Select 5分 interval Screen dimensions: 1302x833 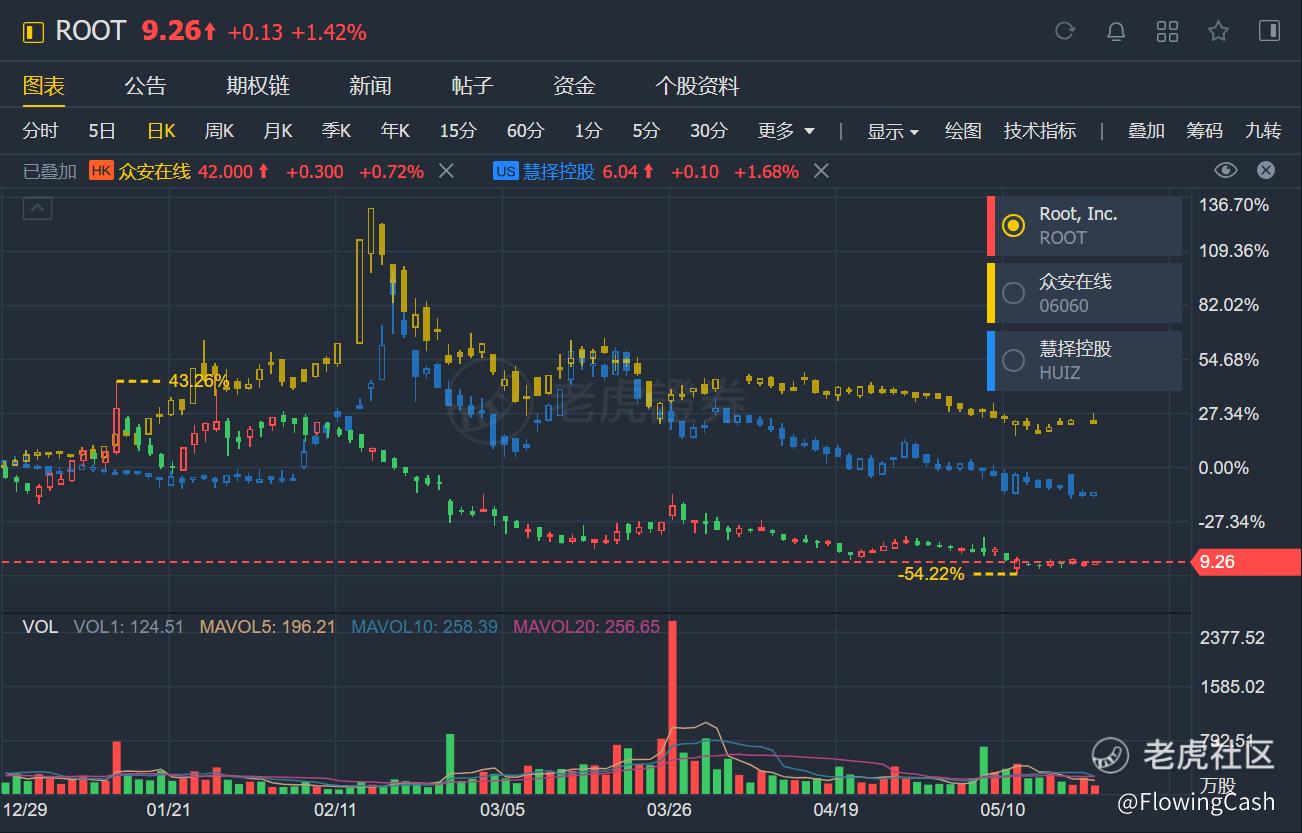tap(647, 131)
